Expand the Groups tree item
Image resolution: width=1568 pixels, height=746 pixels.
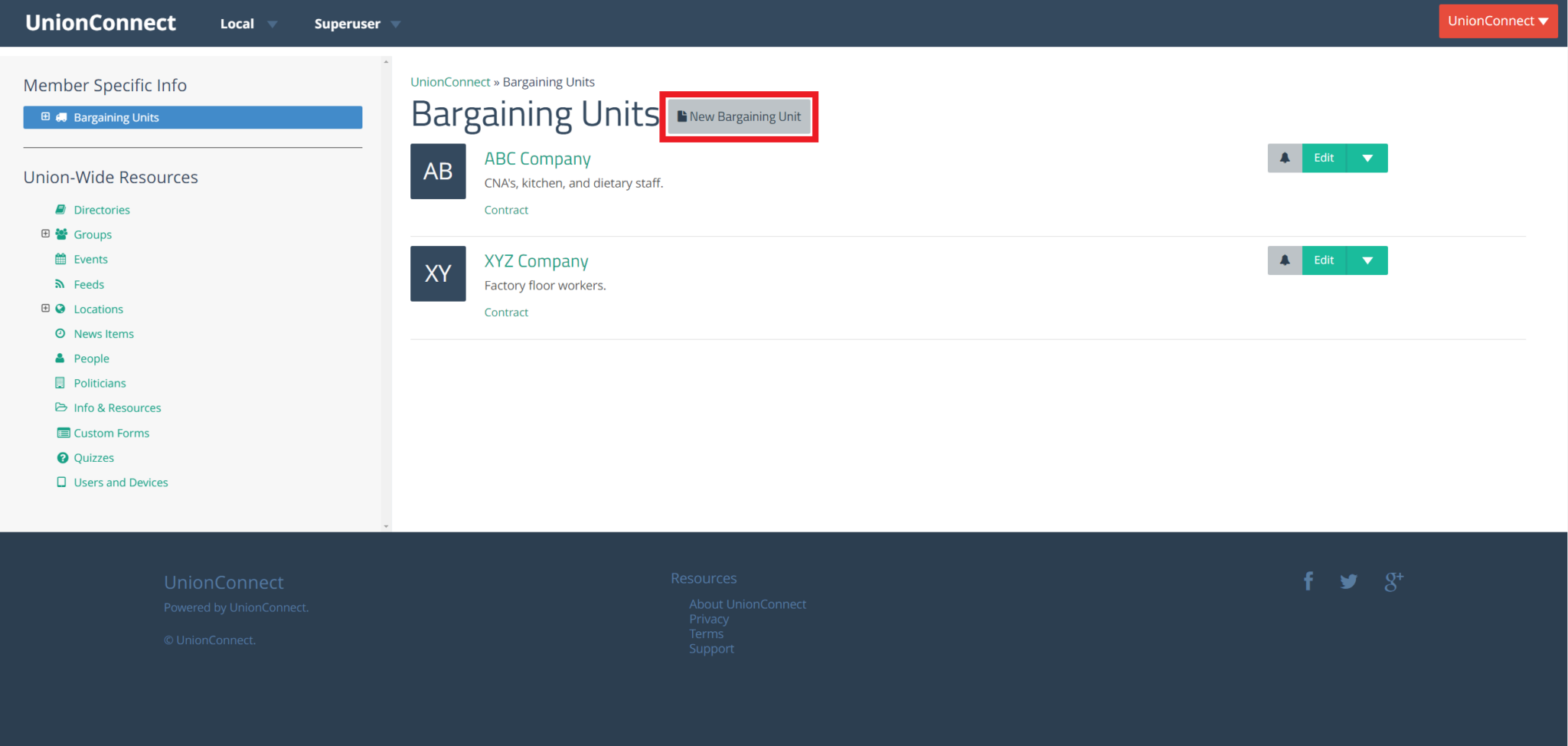click(45, 234)
